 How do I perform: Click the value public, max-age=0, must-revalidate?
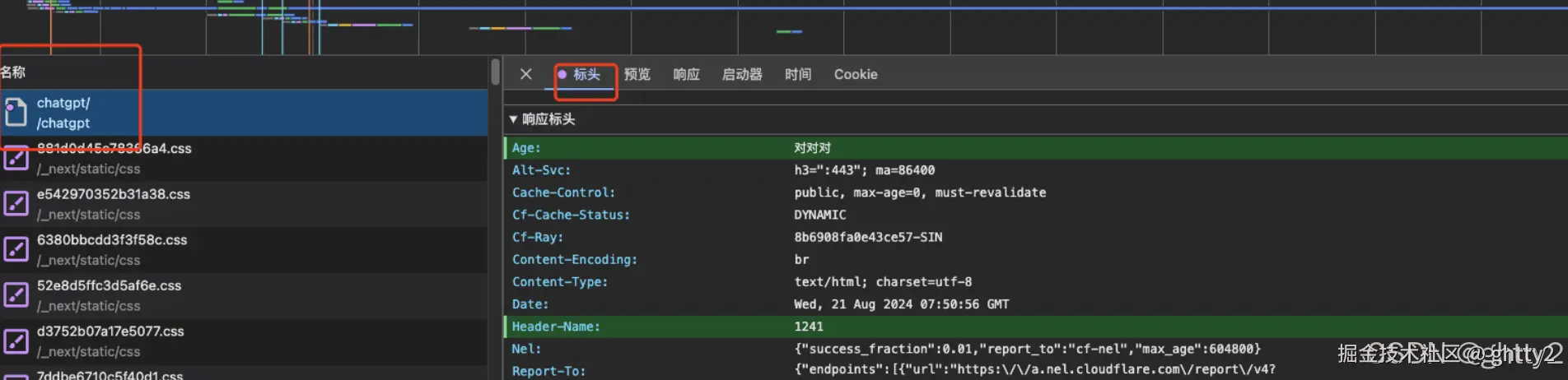tap(920, 192)
